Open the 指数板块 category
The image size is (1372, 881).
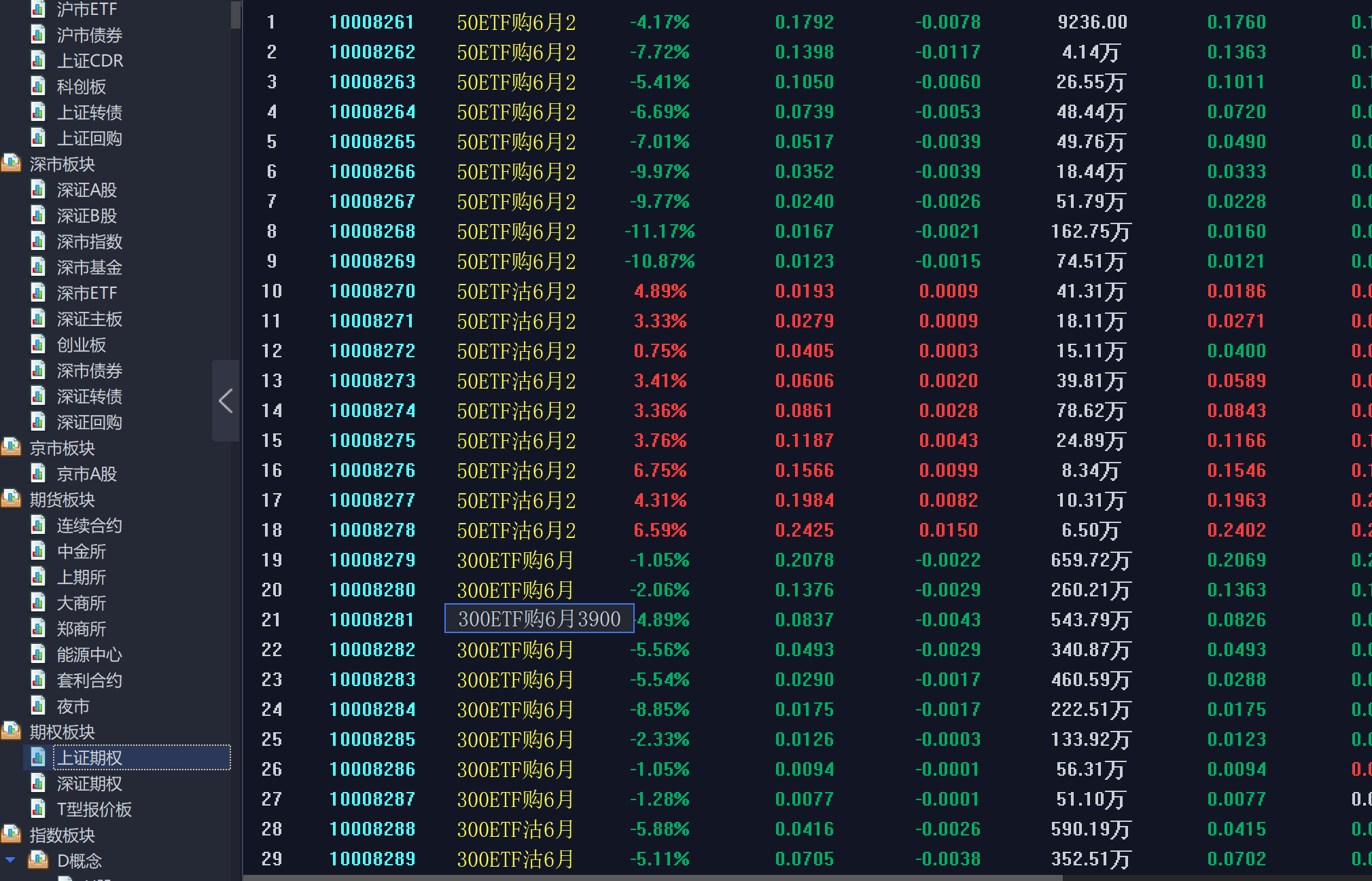point(62,835)
